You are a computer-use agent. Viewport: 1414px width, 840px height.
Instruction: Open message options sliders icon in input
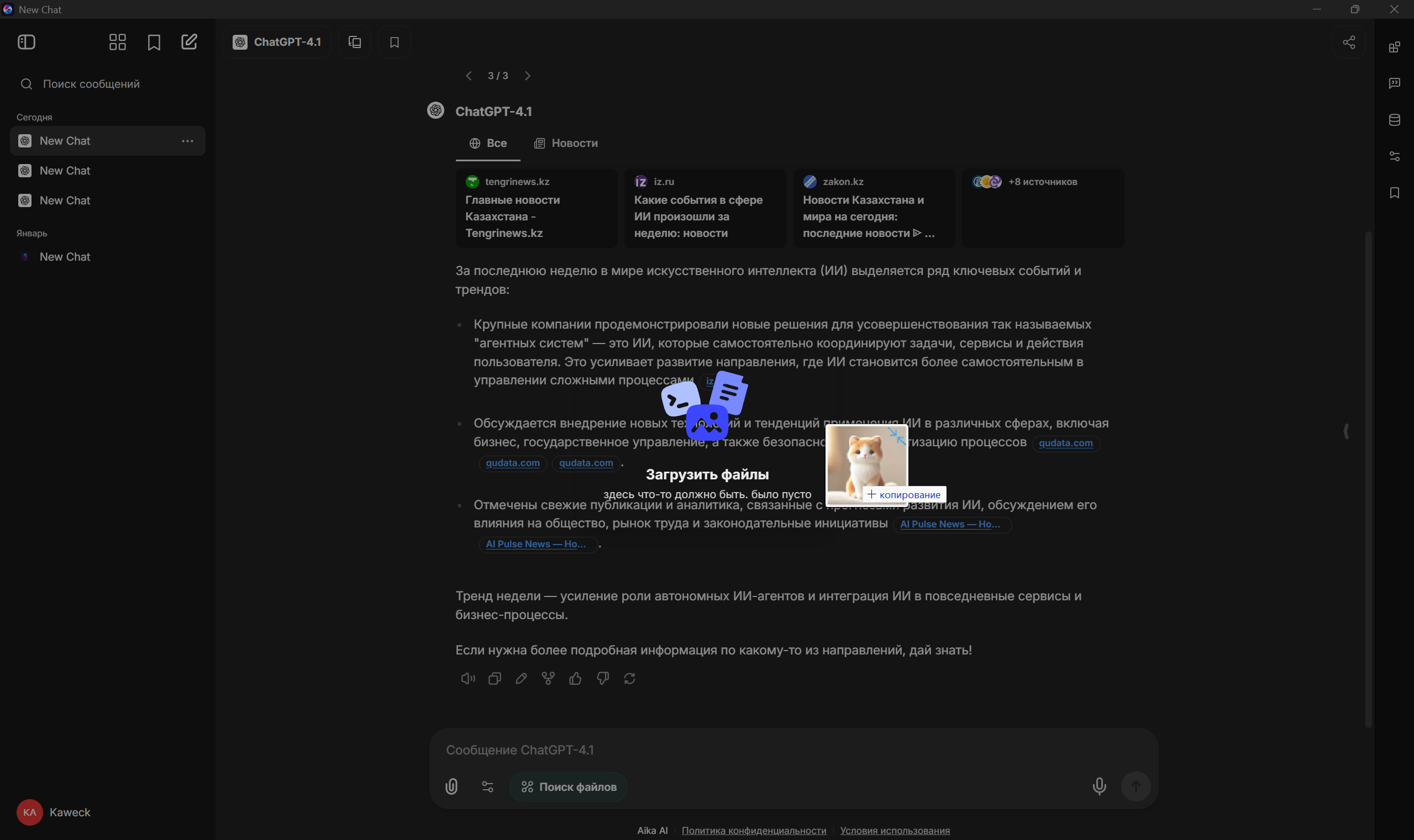tap(487, 786)
